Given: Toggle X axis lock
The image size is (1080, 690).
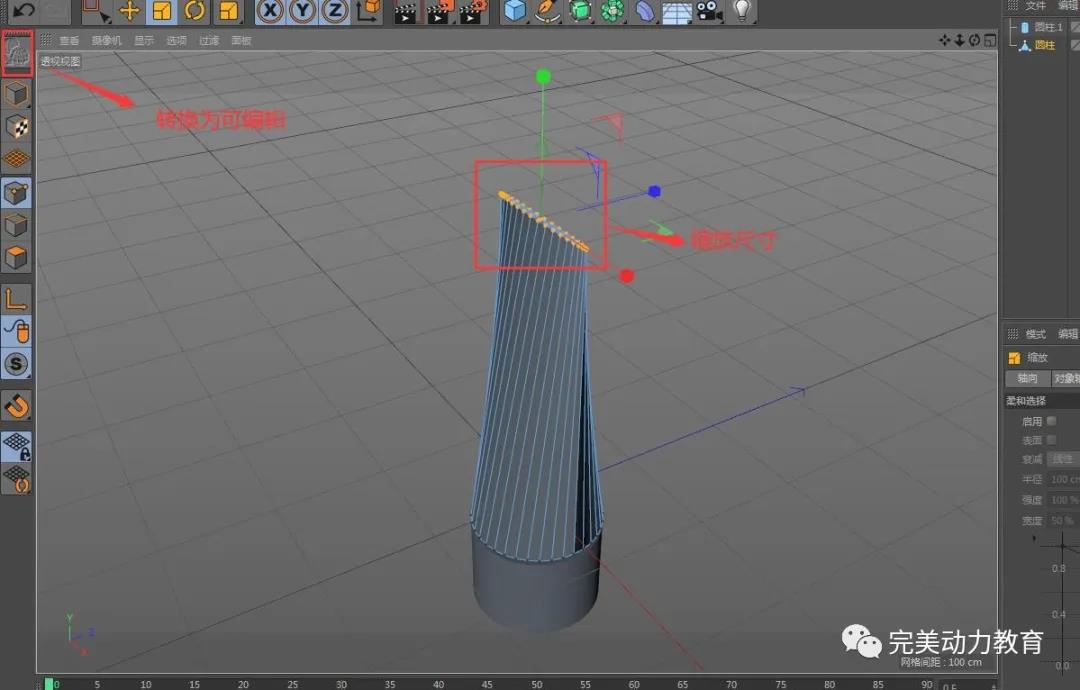Looking at the screenshot, I should [x=269, y=11].
